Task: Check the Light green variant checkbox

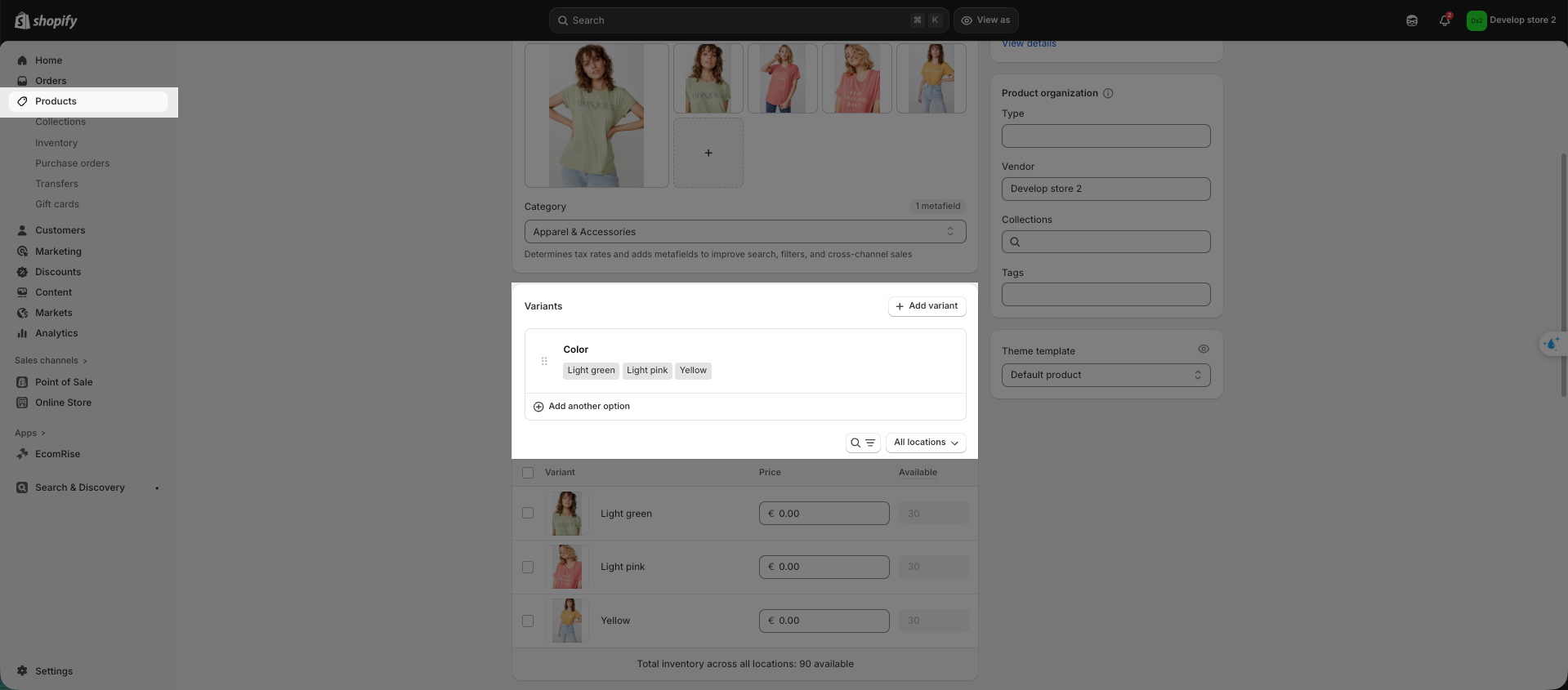Action: point(528,514)
